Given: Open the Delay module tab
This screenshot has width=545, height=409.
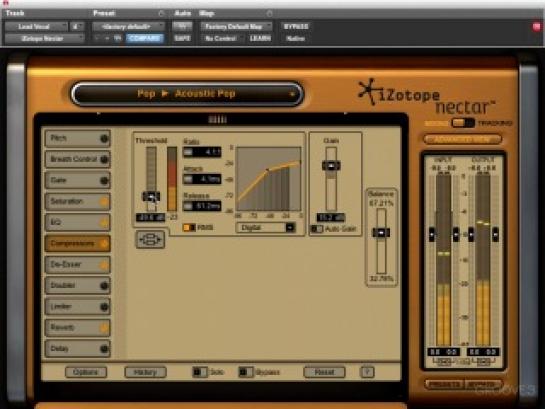Looking at the screenshot, I should (78, 349).
